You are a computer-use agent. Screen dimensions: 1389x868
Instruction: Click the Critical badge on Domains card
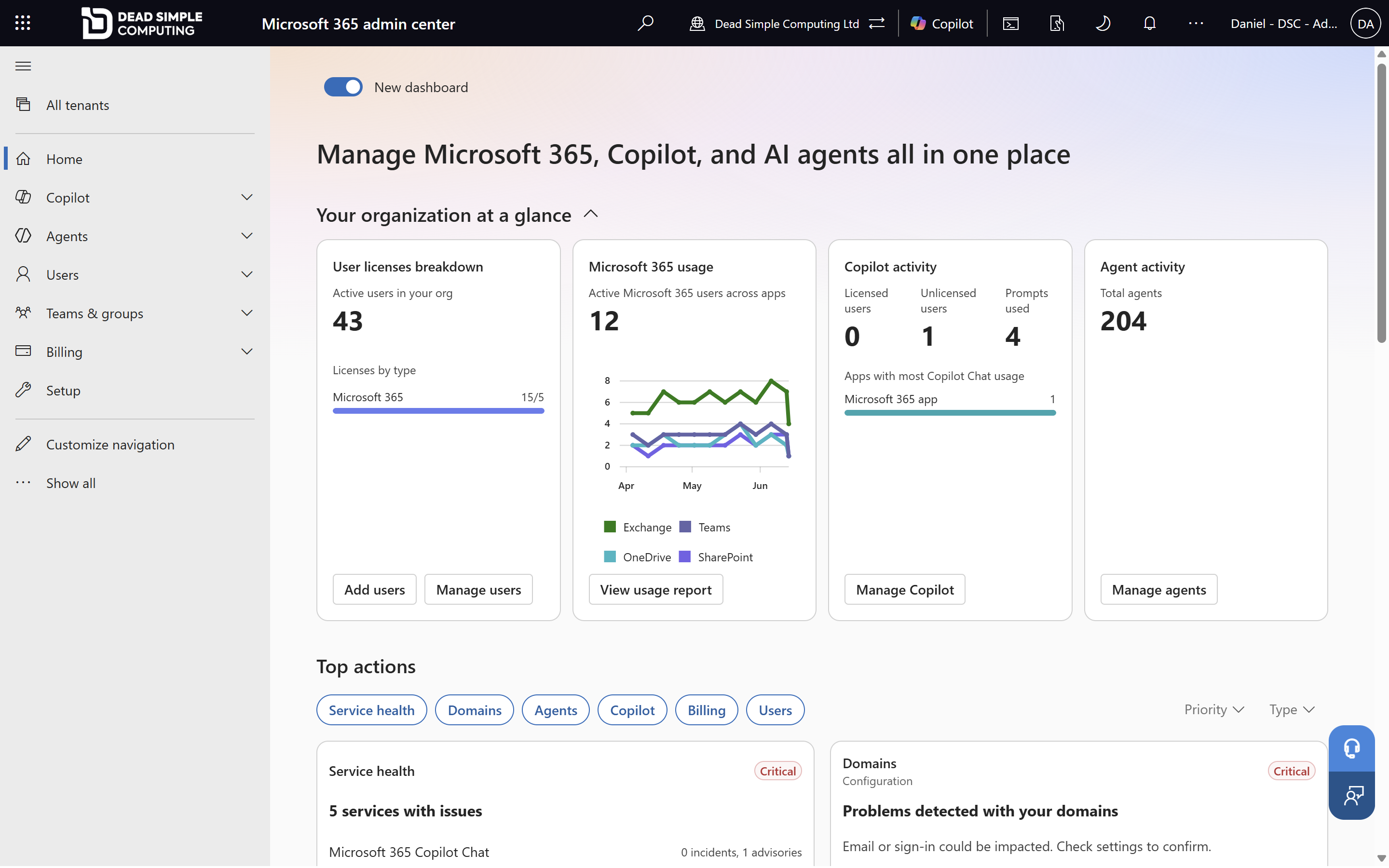tap(1291, 771)
